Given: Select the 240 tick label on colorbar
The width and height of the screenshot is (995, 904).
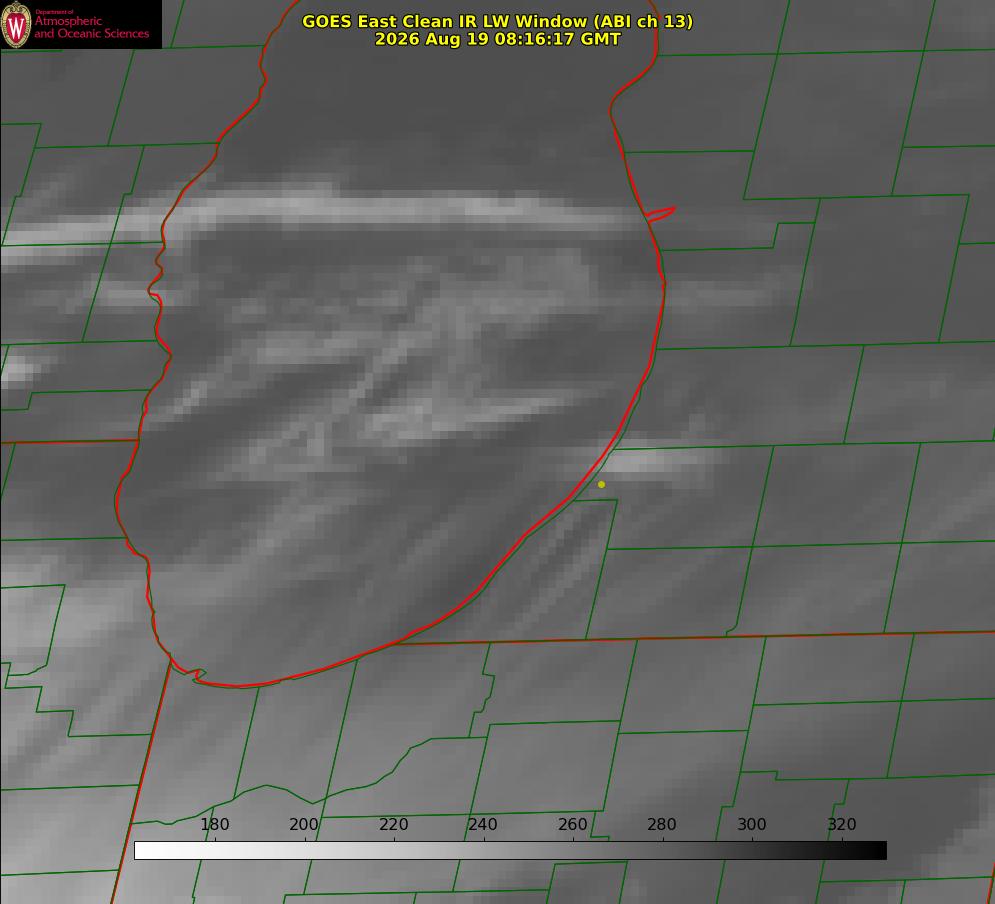Looking at the screenshot, I should 483,824.
